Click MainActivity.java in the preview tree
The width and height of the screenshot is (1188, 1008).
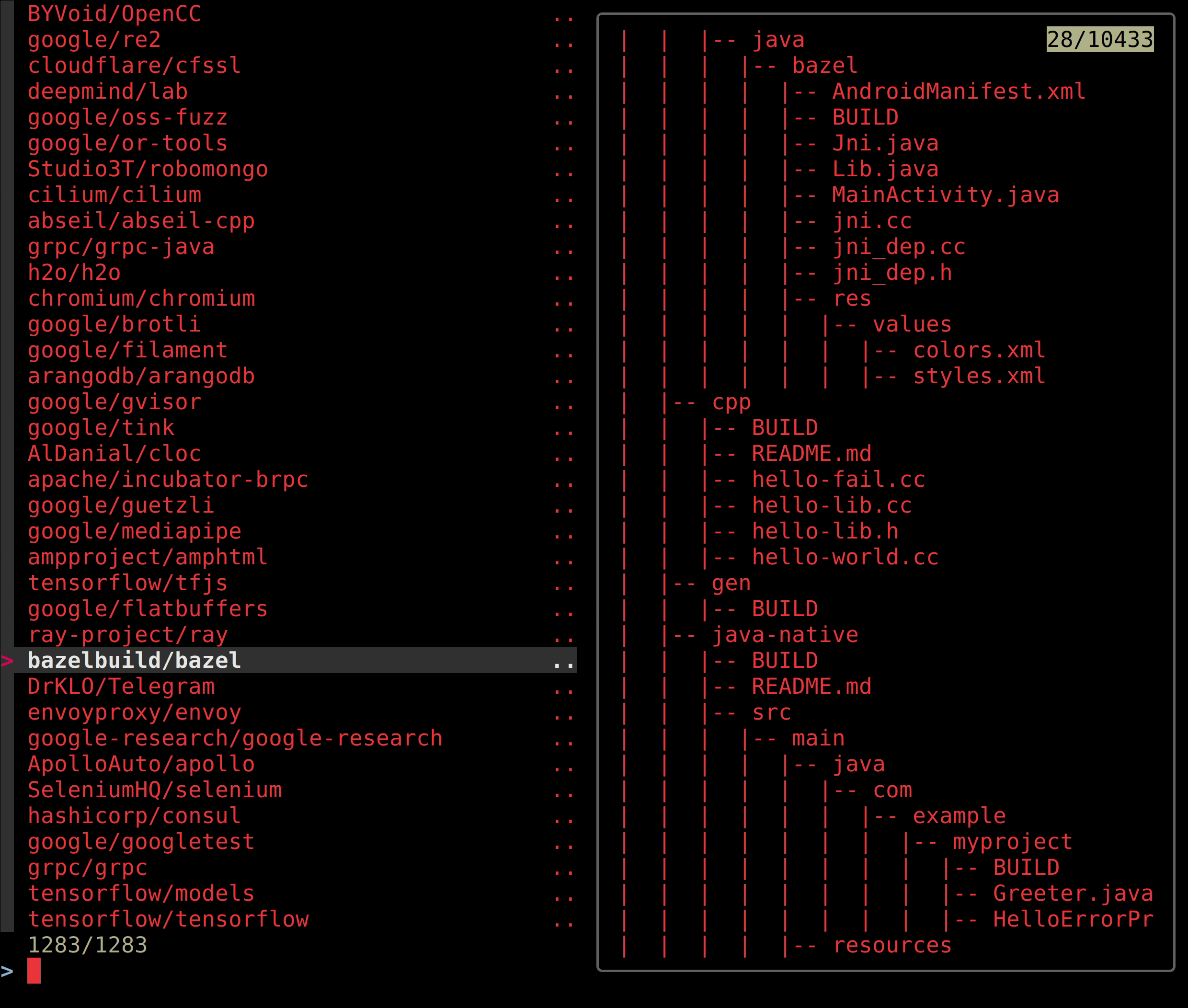point(945,195)
